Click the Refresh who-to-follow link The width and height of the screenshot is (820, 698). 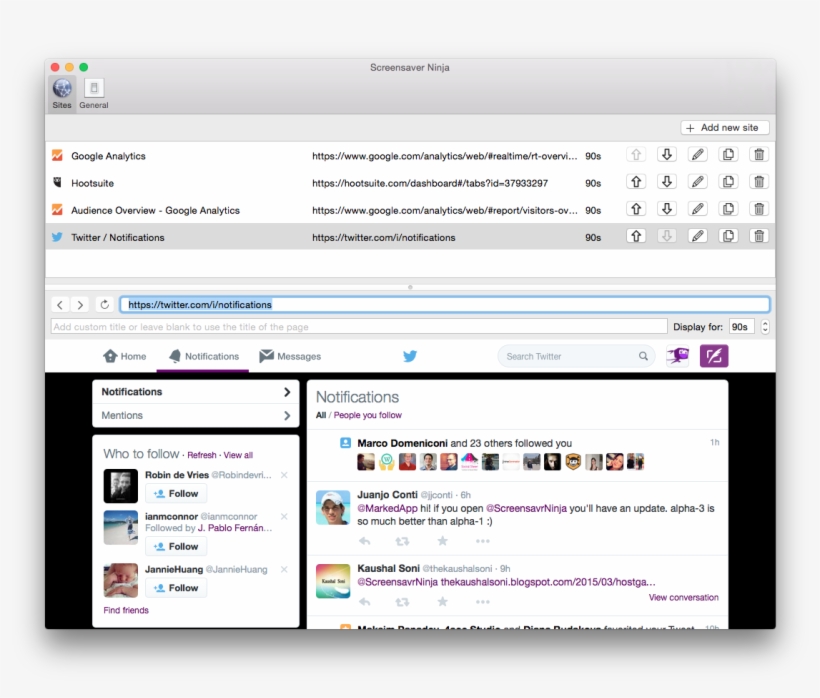pos(202,455)
